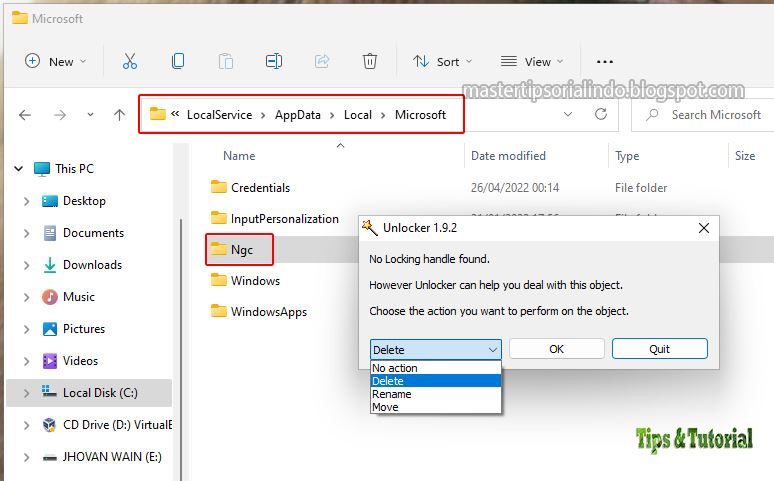Expand the JHOVAN WAIN (E:) node
The image size is (774, 481).
coord(27,457)
